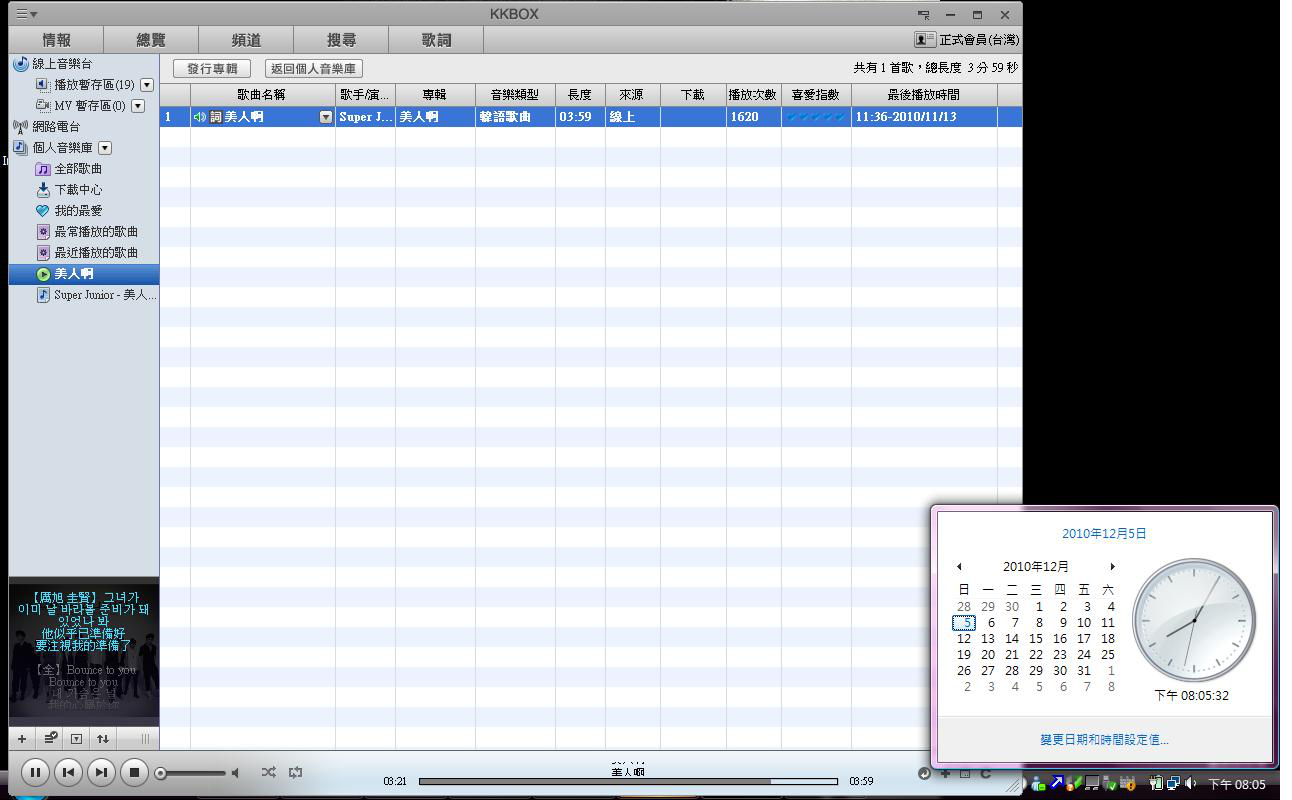Click the 專輯 column header
1292x800 pixels.
point(435,95)
